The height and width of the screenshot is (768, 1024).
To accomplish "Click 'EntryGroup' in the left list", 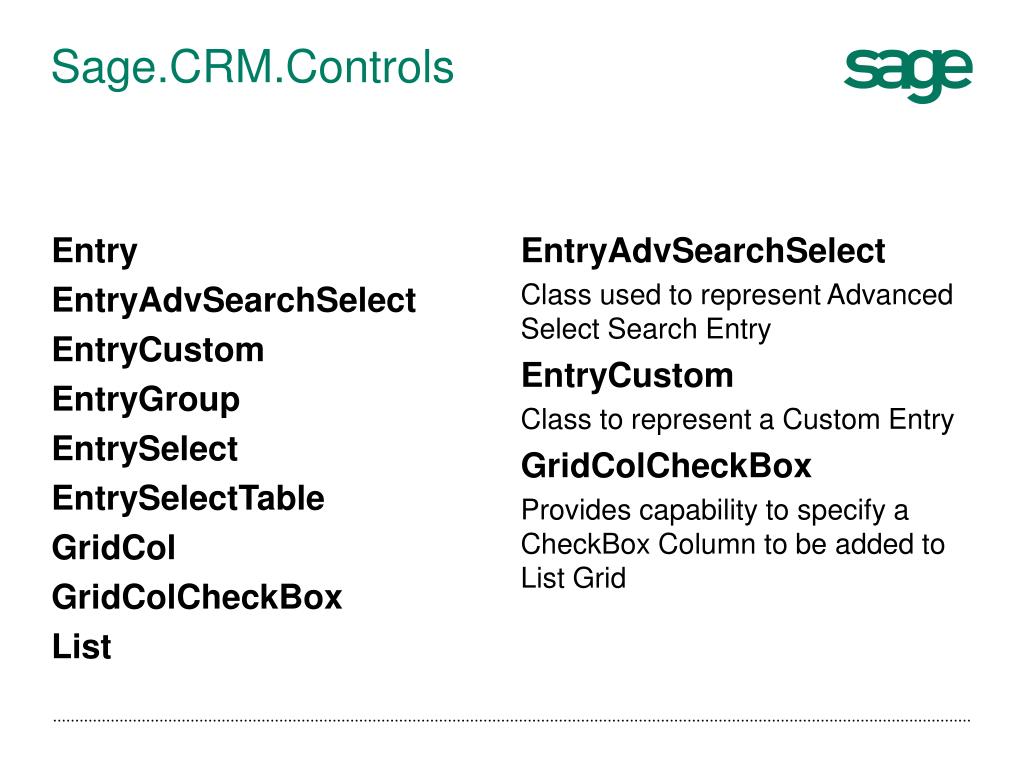I will (146, 400).
